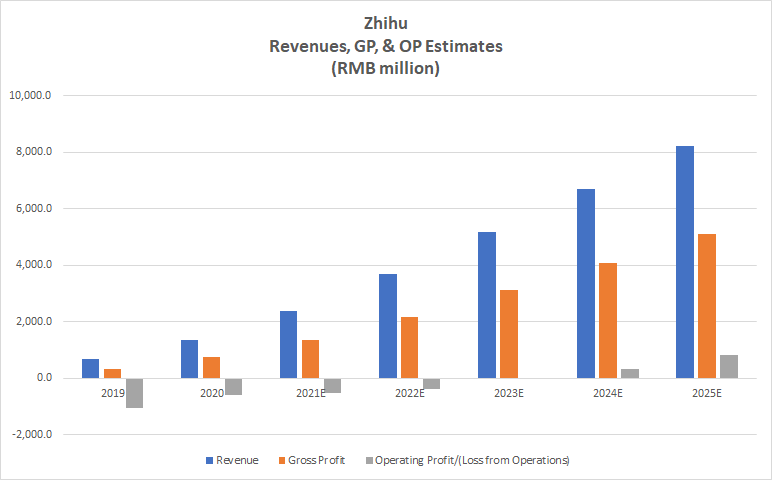Click the '8,000.0' axis label
Image resolution: width=772 pixels, height=480 pixels.
tap(34, 152)
